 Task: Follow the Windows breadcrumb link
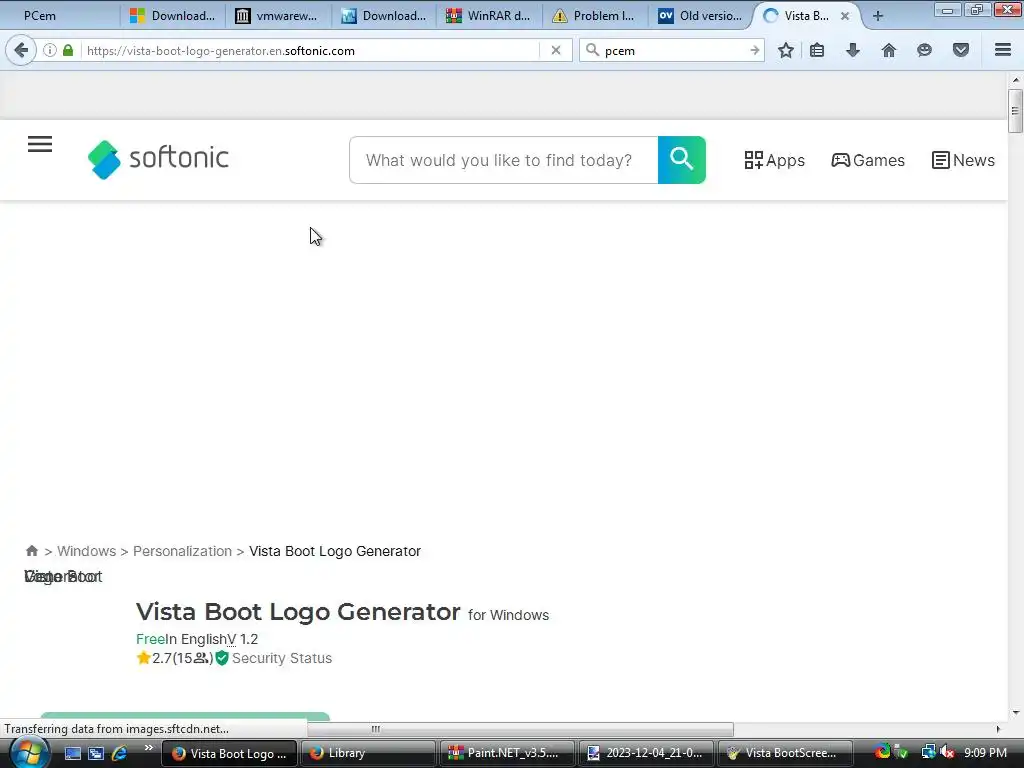pyautogui.click(x=86, y=551)
